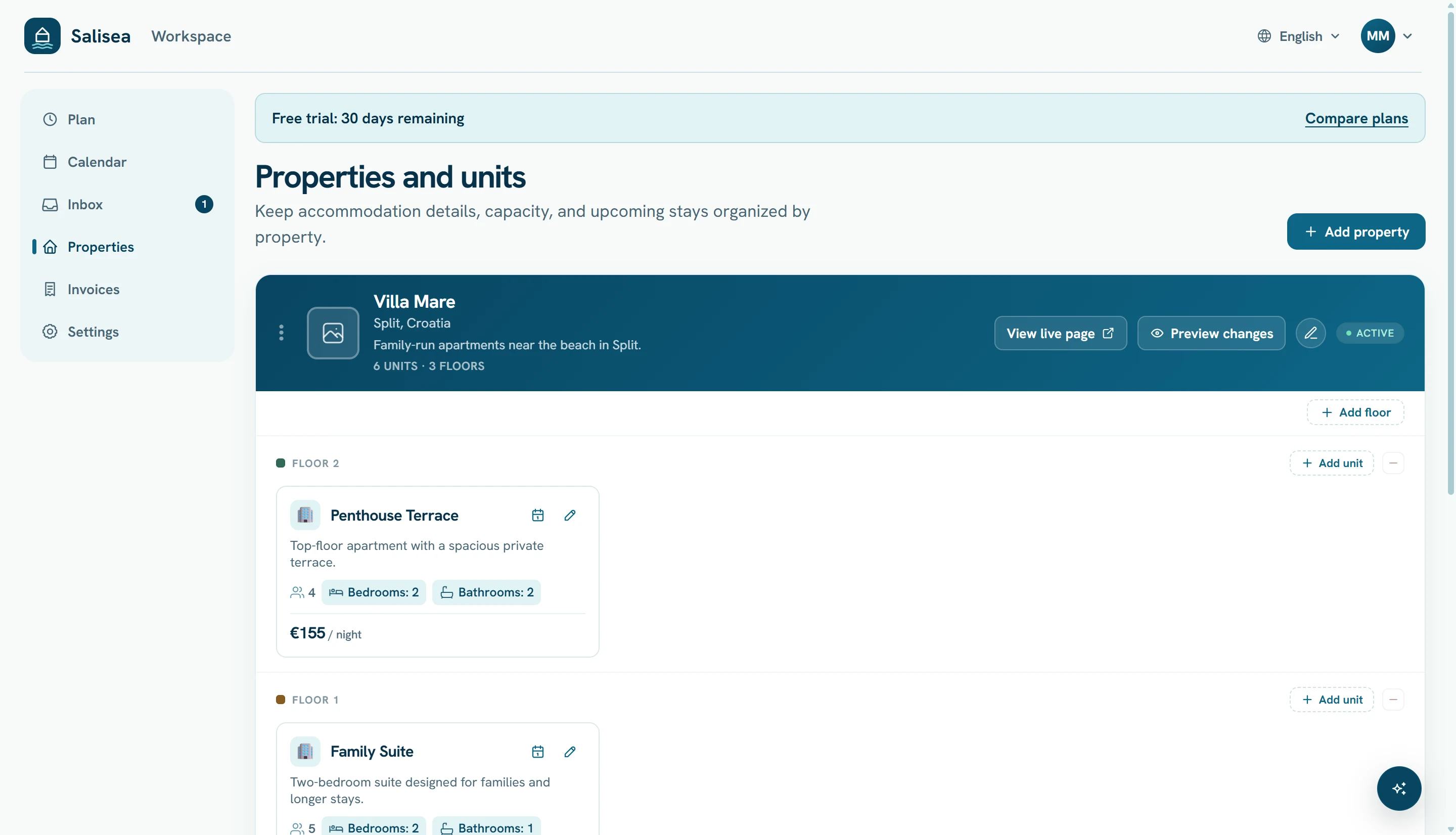Open the AI assistant sparkle button
The width and height of the screenshot is (1456, 835).
point(1399,788)
